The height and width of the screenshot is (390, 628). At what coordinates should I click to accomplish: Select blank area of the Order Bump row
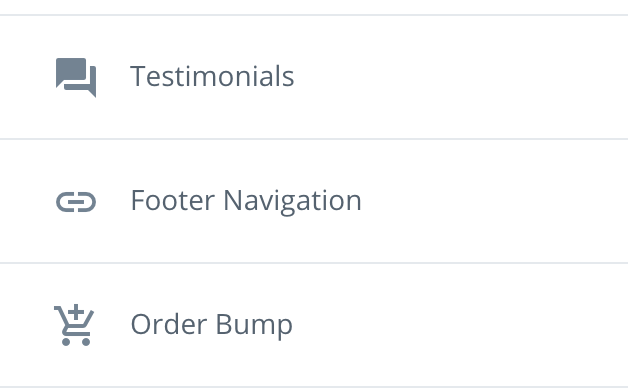click(x=461, y=325)
